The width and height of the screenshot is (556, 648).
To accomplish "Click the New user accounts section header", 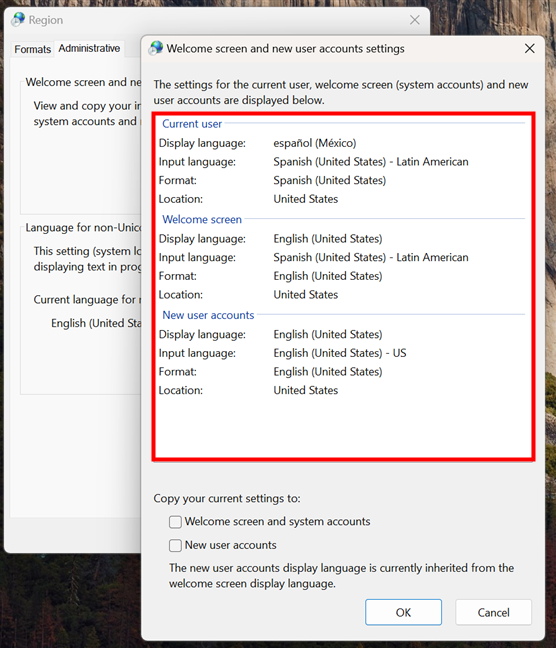I will pos(208,315).
